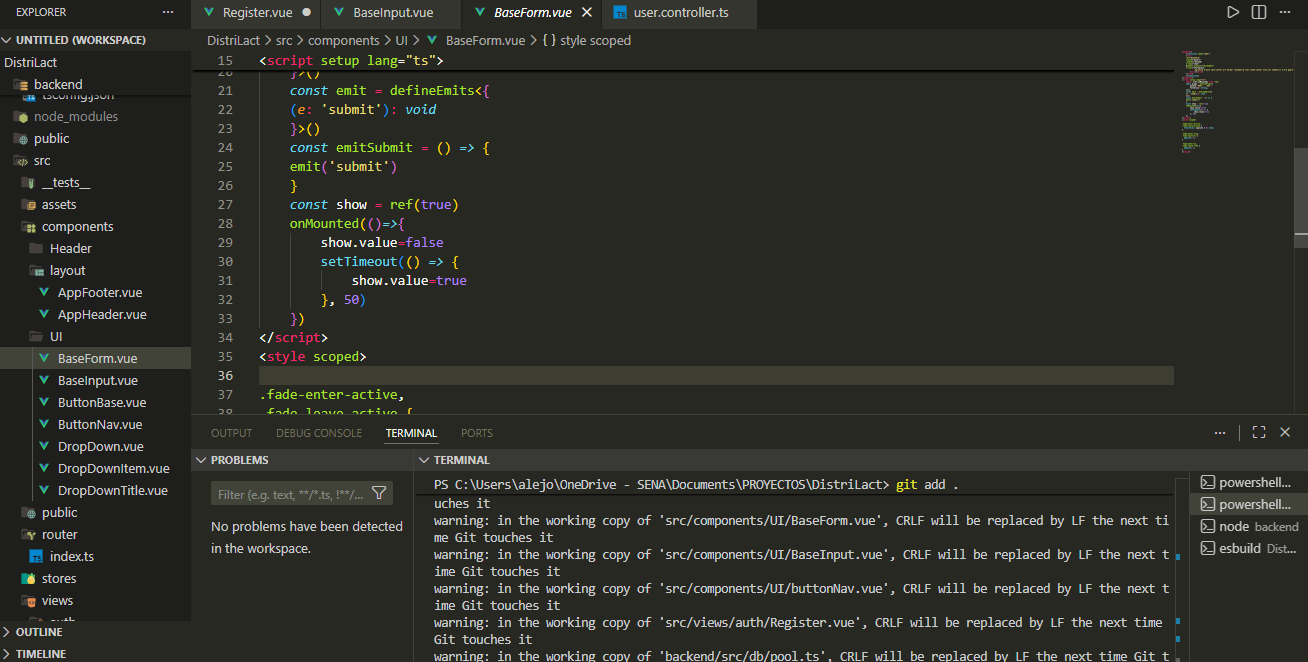Expand the TIMELINE section

click(41, 653)
